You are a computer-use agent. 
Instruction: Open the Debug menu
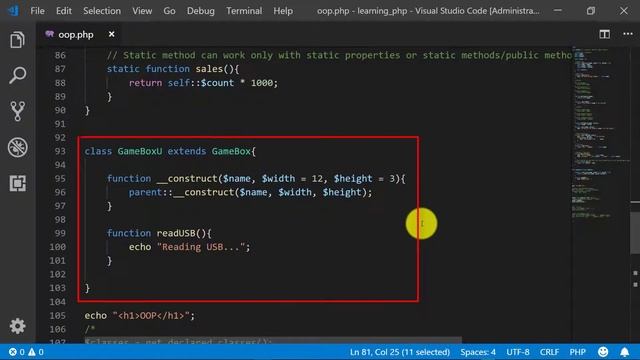[x=200, y=11]
